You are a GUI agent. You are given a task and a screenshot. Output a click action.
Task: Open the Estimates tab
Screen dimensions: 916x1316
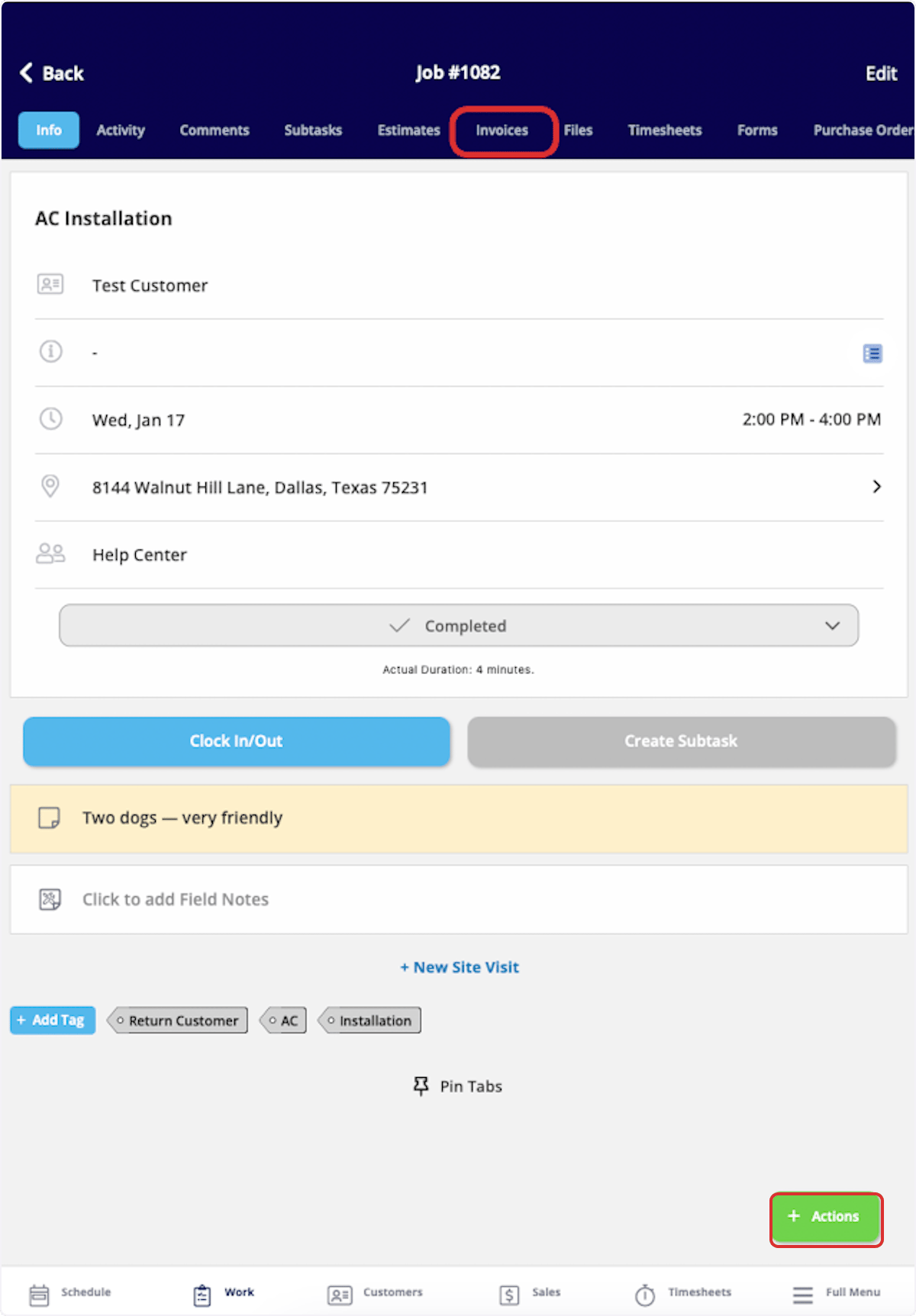409,131
